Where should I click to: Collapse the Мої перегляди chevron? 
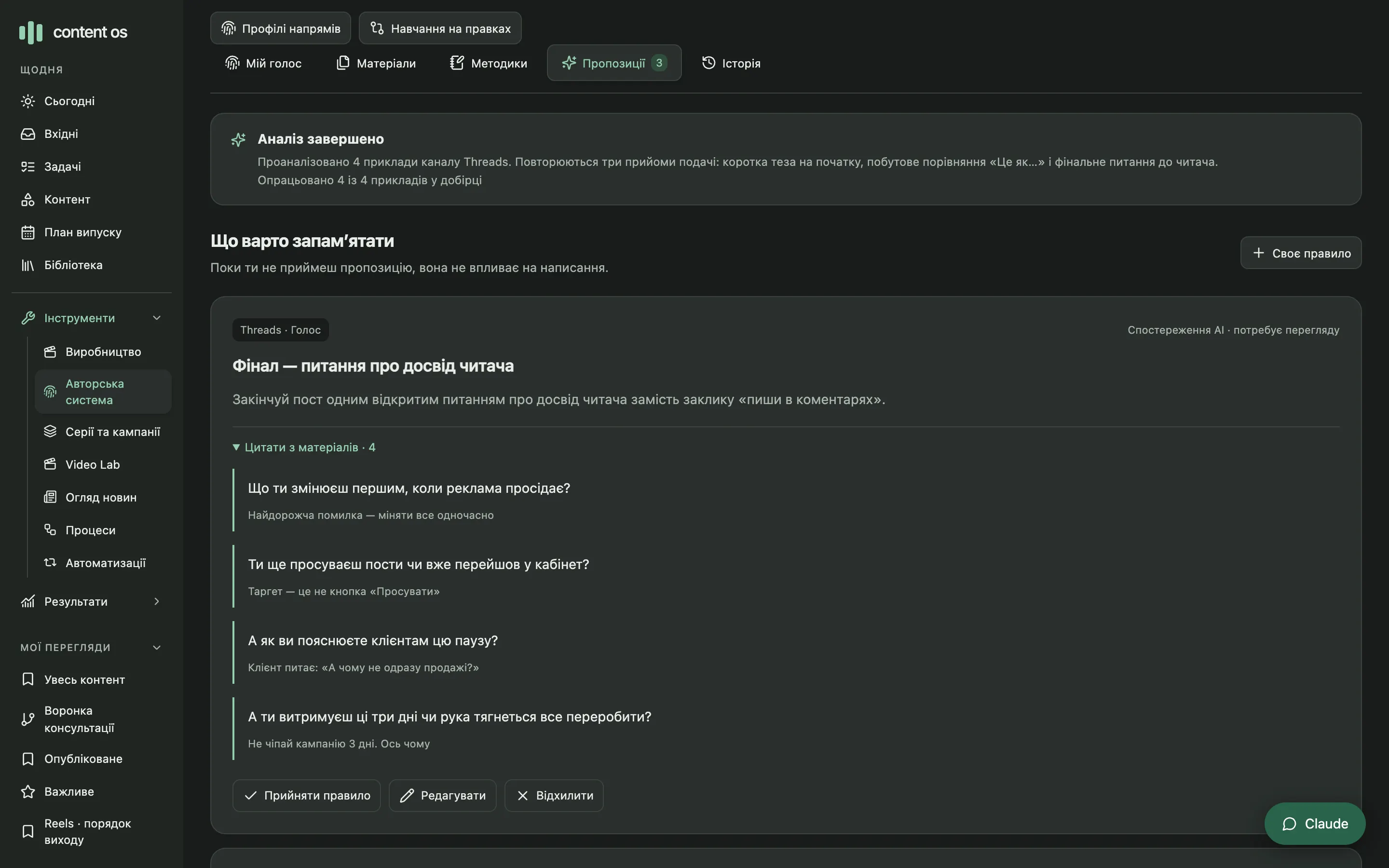pyautogui.click(x=157, y=647)
